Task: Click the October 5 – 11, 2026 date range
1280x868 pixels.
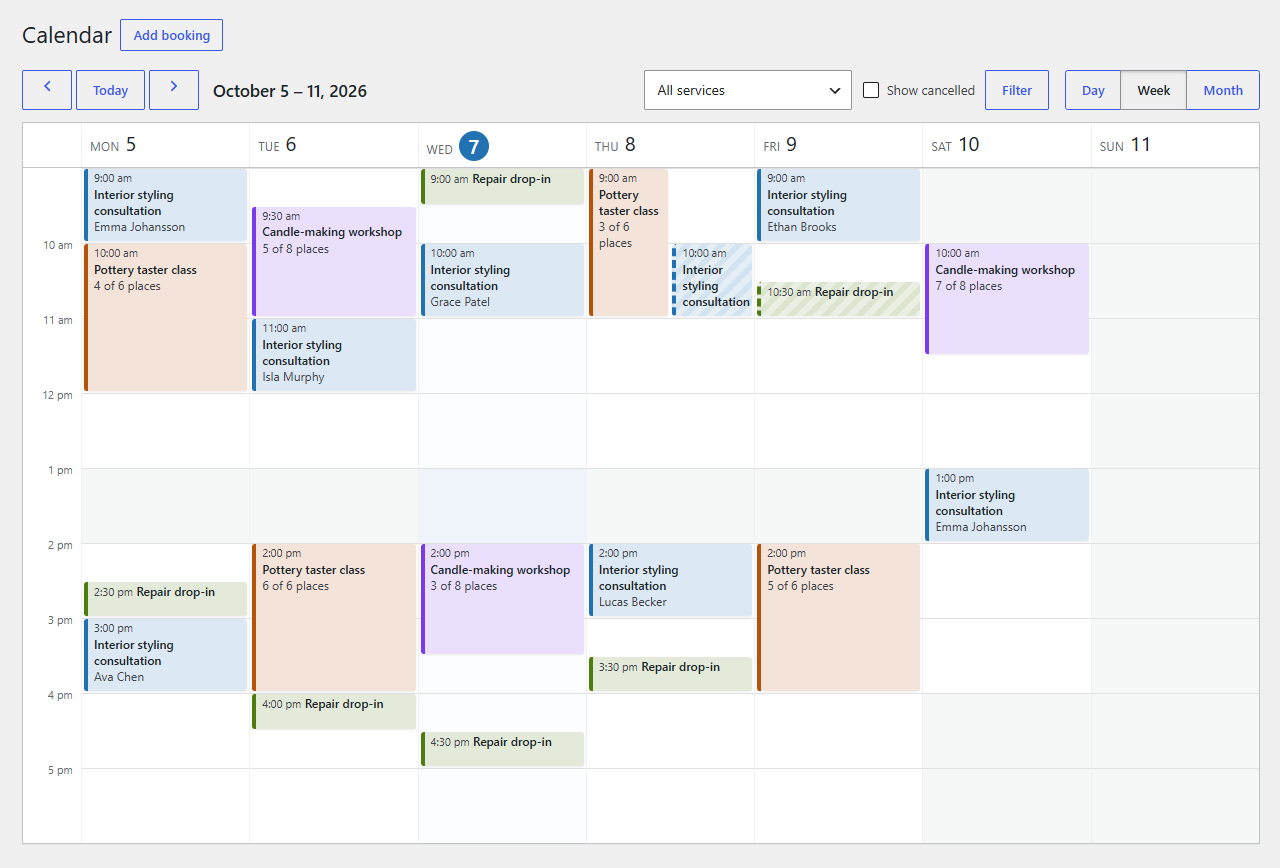Action: (x=290, y=91)
